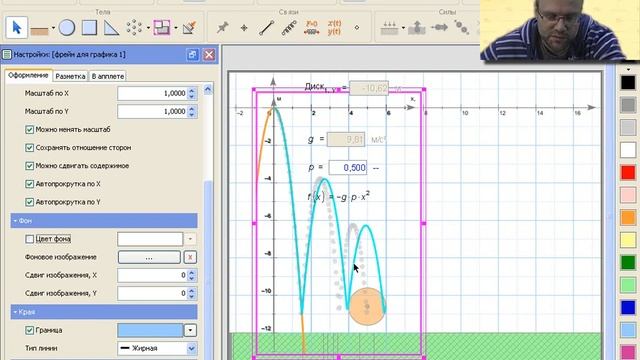Open the border color dropdown arrow
640x360 pixels.
tap(190, 330)
